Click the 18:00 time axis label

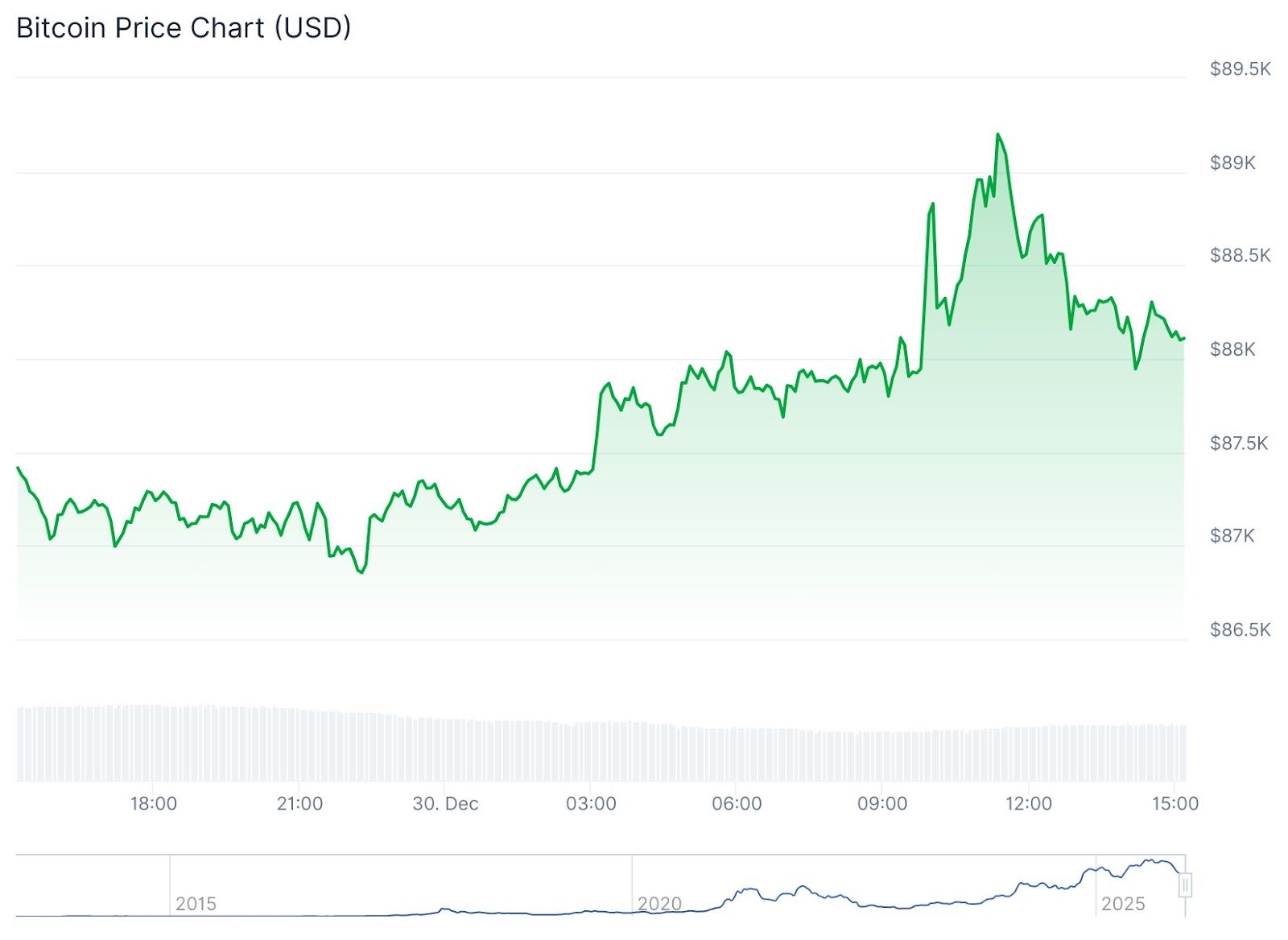coord(154,804)
